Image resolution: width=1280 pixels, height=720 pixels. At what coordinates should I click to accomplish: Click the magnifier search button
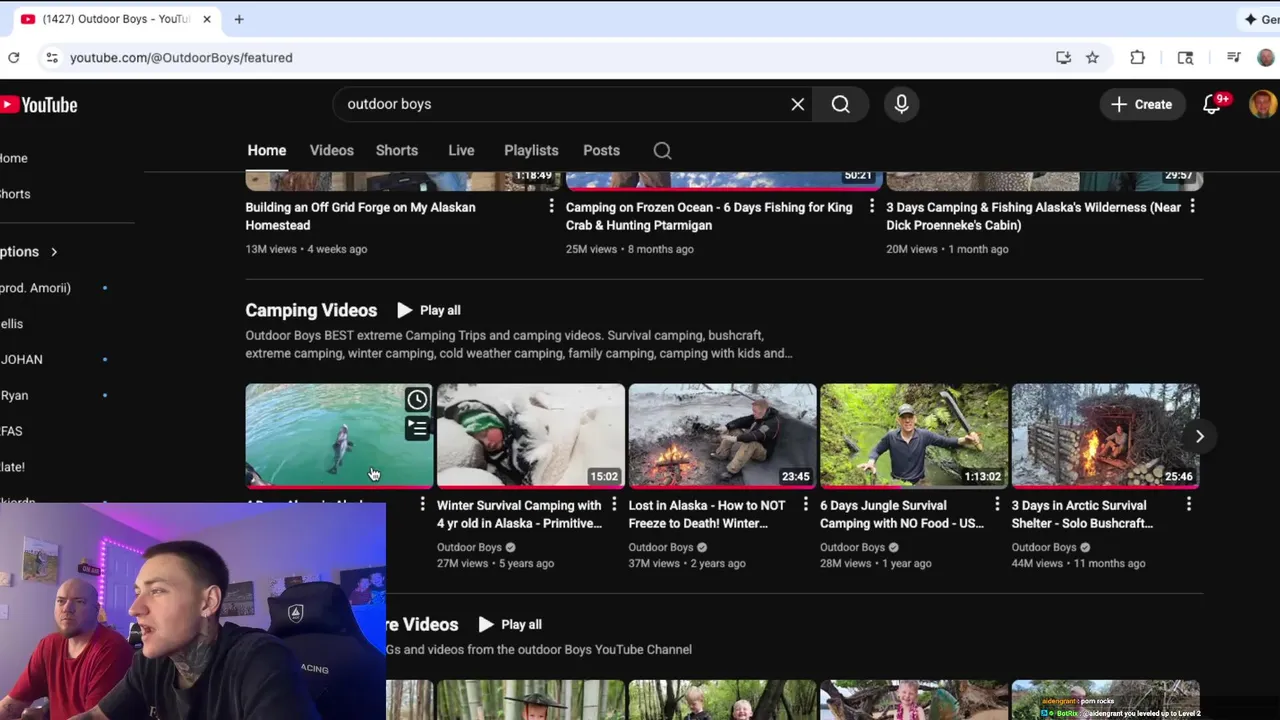pos(841,104)
